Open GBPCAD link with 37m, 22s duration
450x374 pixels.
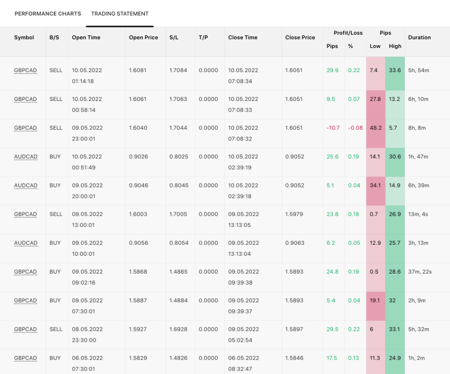point(25,272)
